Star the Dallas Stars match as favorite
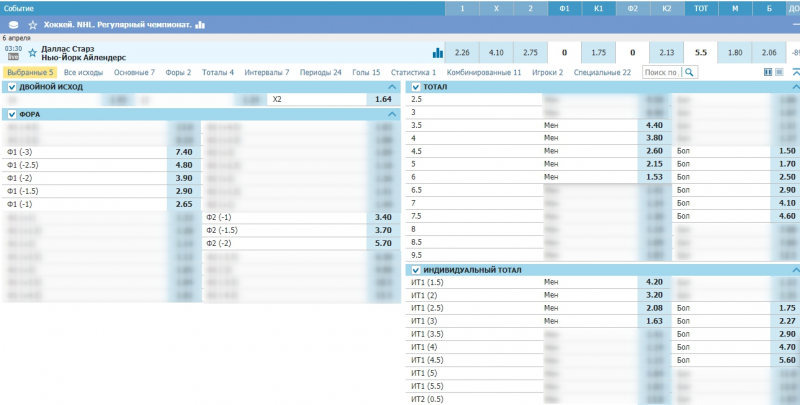The width and height of the screenshot is (800, 405). [x=33, y=52]
